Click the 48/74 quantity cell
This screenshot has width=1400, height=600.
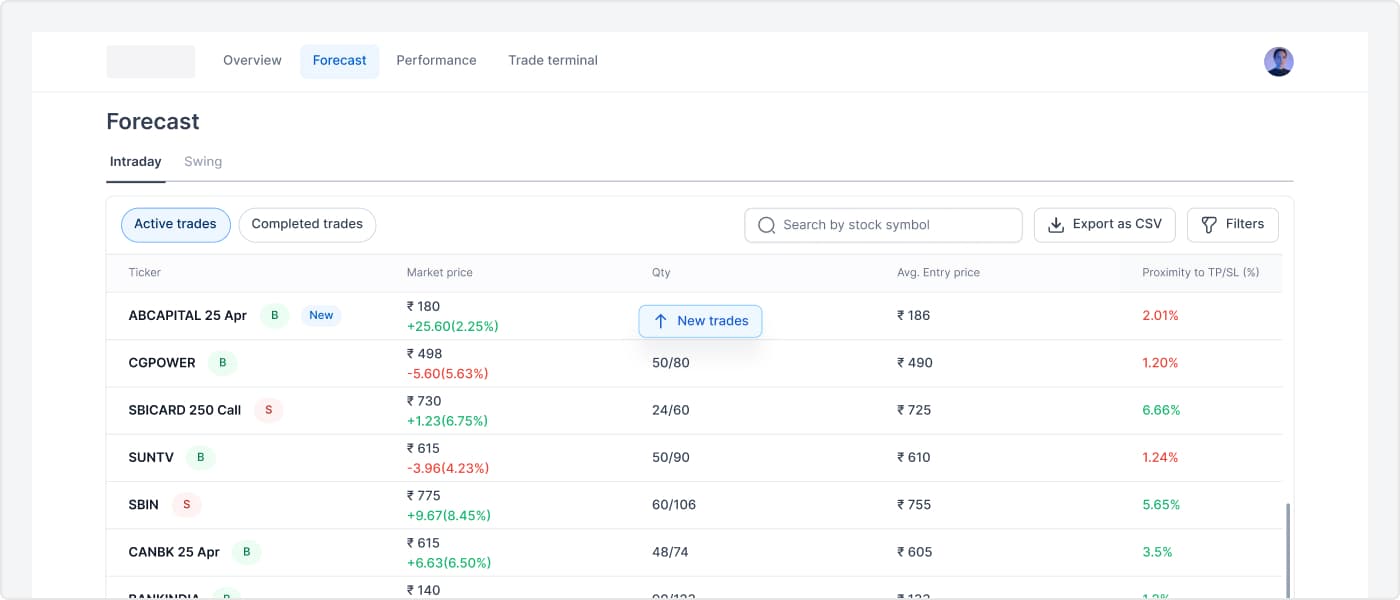coord(670,552)
